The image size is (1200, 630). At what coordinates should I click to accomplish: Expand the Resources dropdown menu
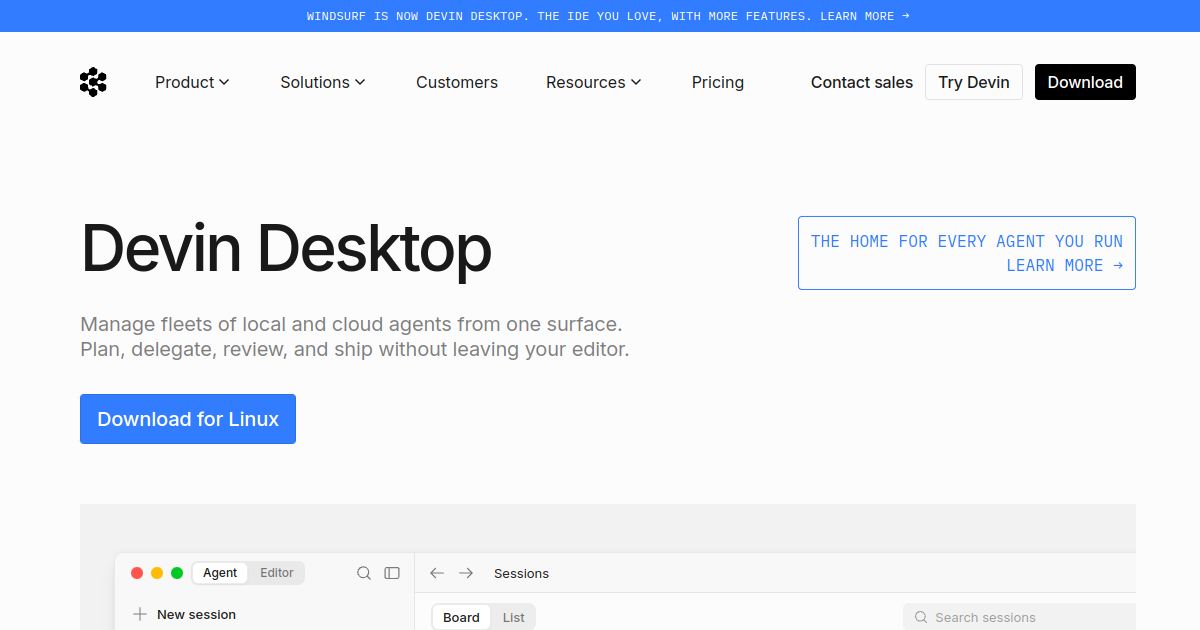594,82
